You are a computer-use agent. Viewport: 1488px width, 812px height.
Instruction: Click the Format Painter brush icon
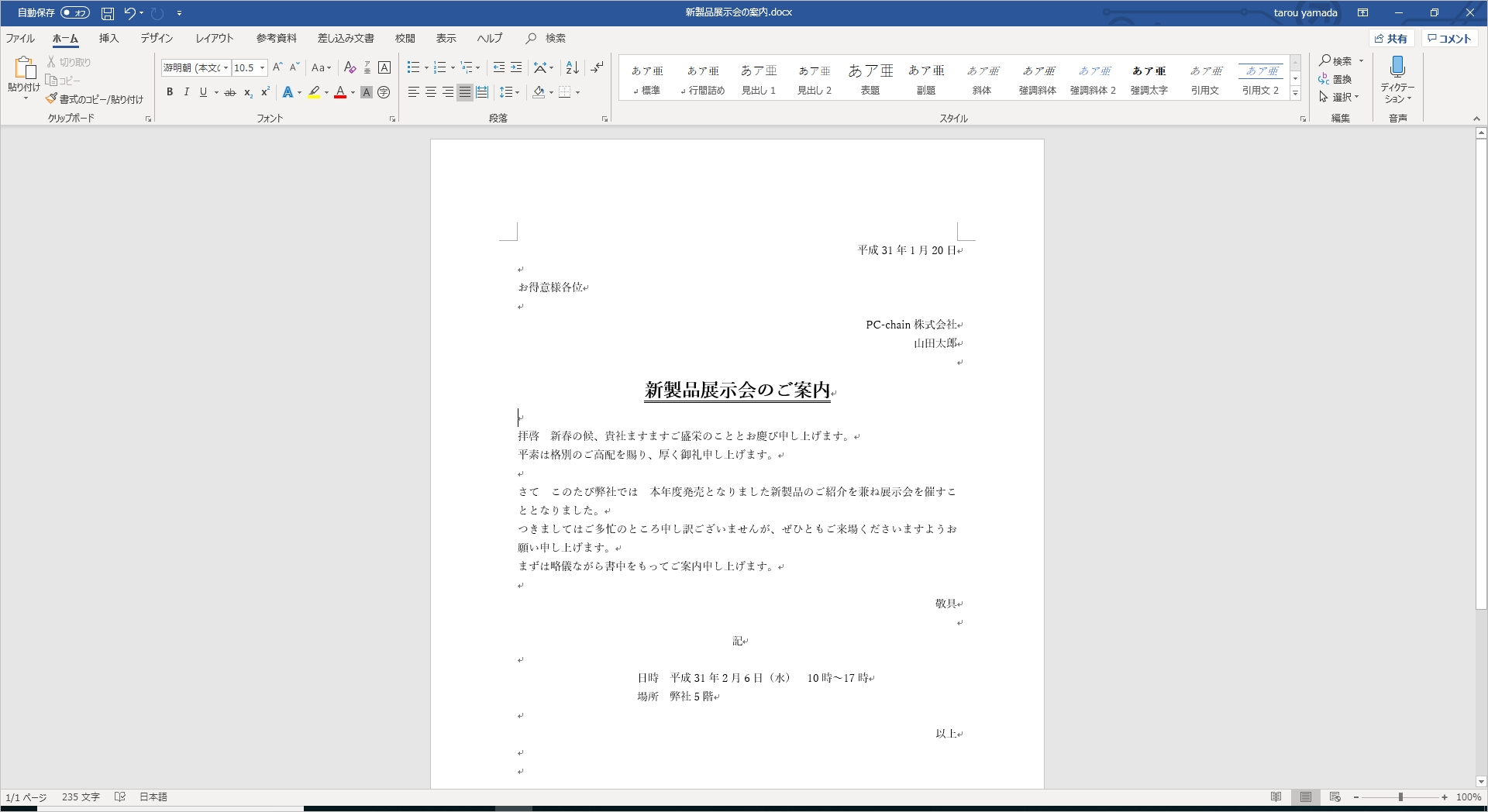tap(51, 99)
